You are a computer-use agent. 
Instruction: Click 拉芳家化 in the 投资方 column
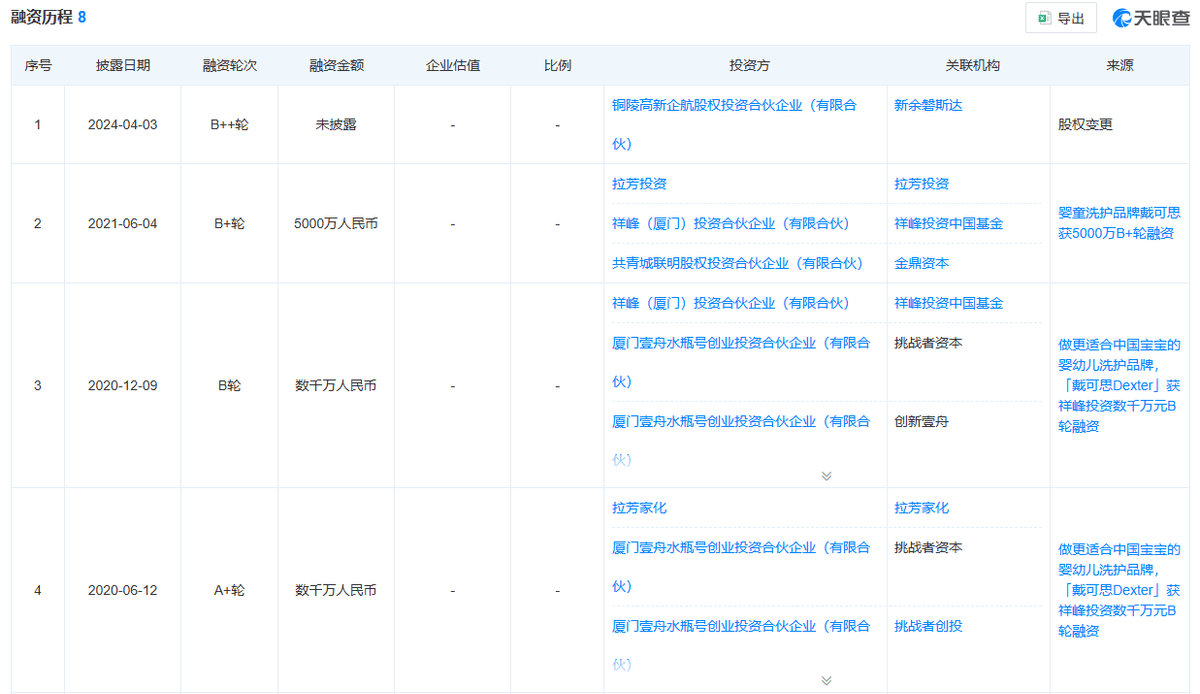pos(639,508)
